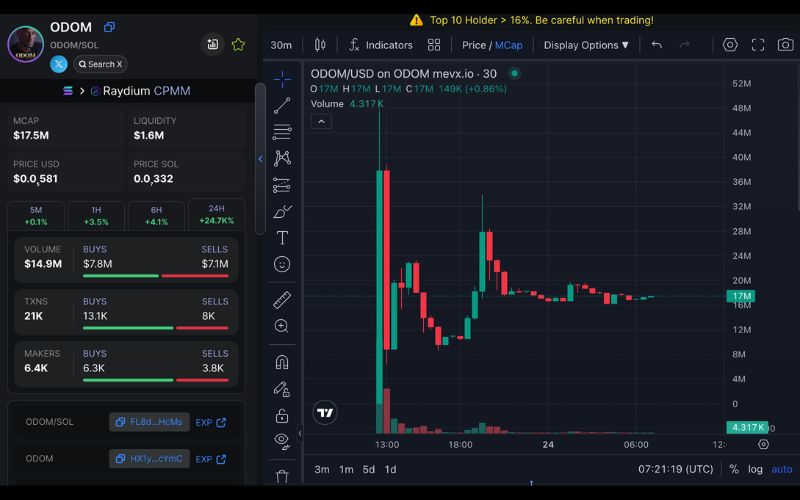Set chart range to 1d

[390, 469]
